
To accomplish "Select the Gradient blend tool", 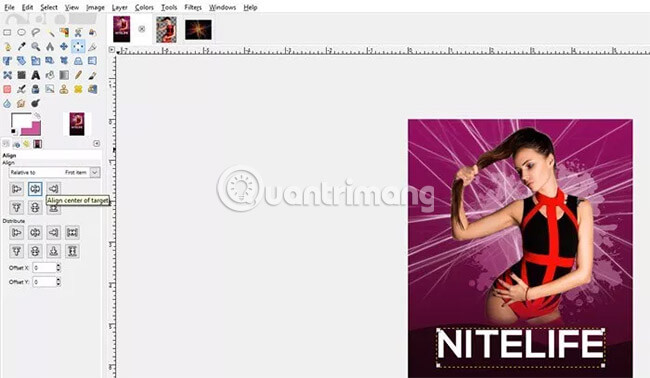I will 64,75.
